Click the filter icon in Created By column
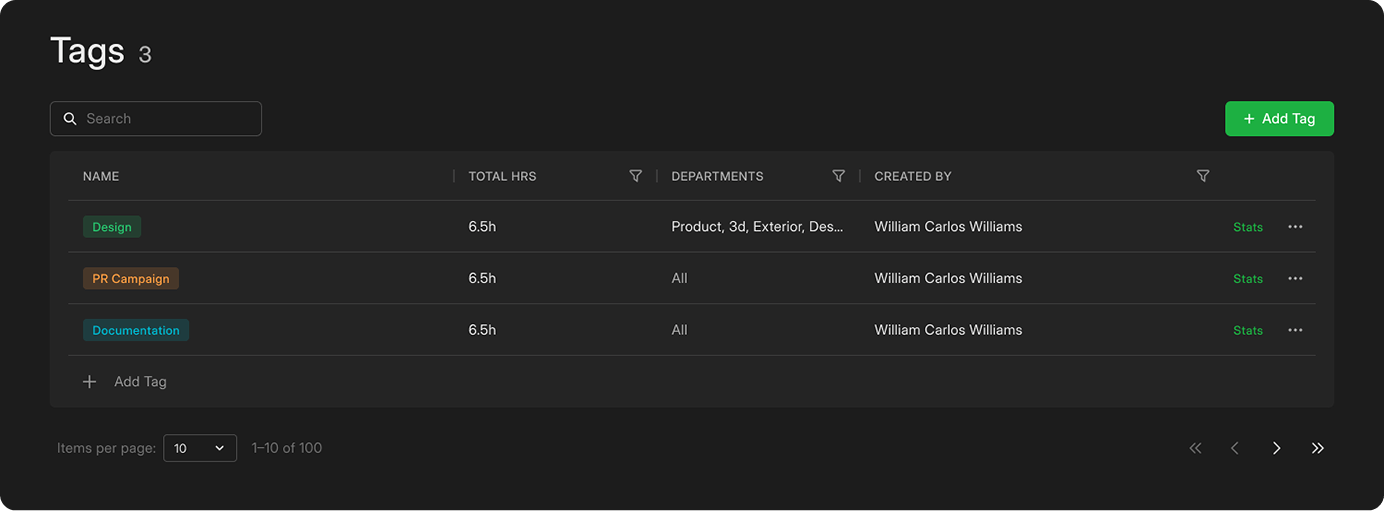 (x=1203, y=176)
